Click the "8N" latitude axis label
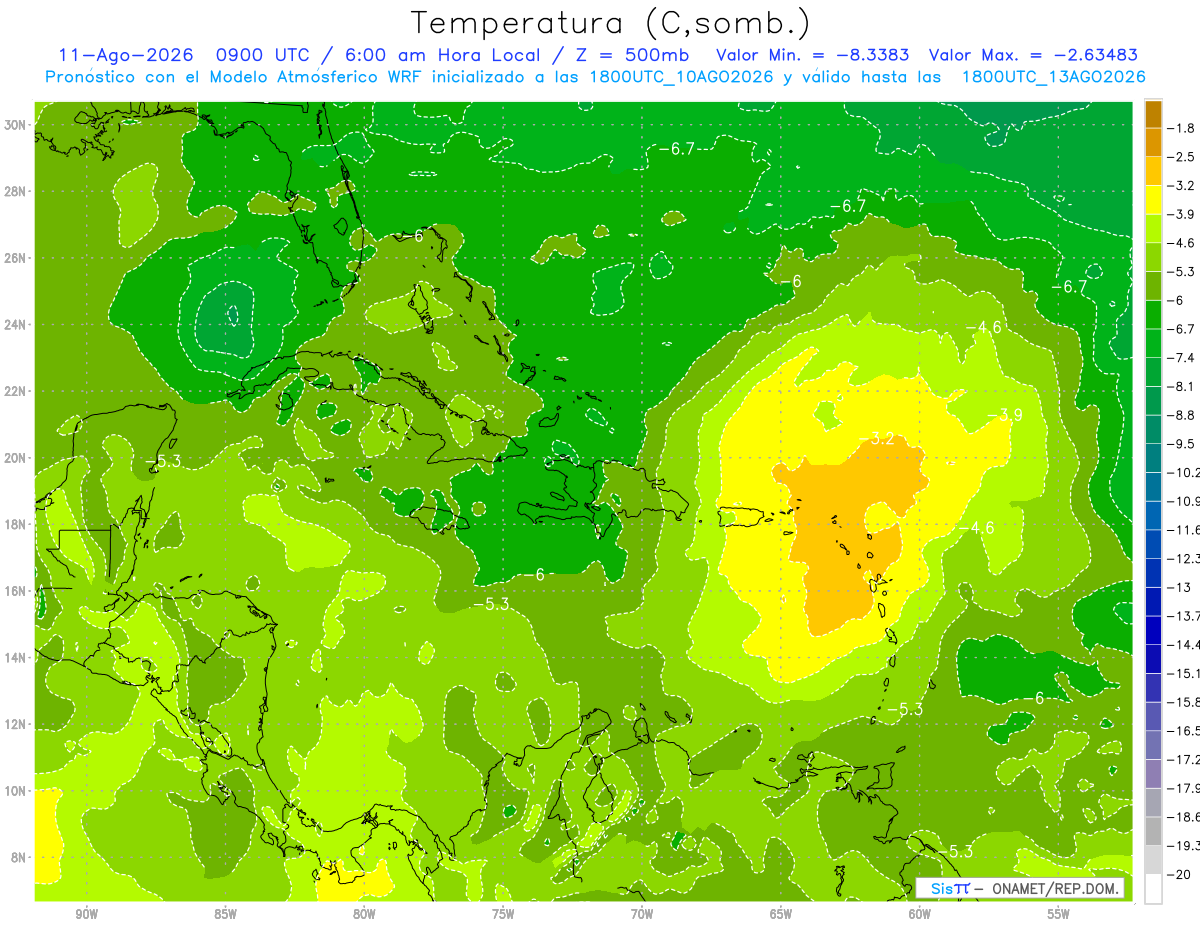1200x927 pixels. click(x=20, y=857)
